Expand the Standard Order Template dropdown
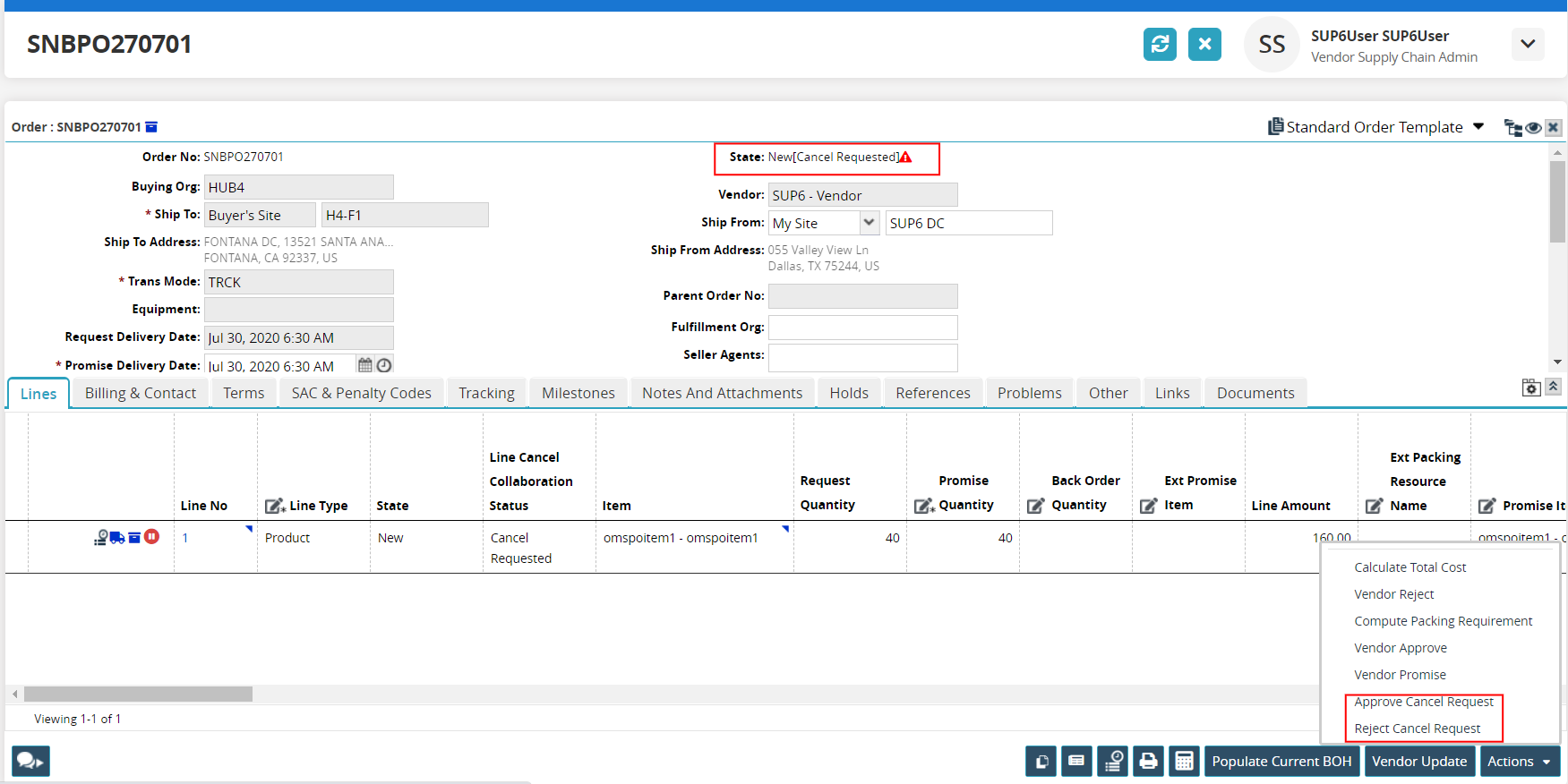The height and width of the screenshot is (784, 1568). (x=1478, y=126)
